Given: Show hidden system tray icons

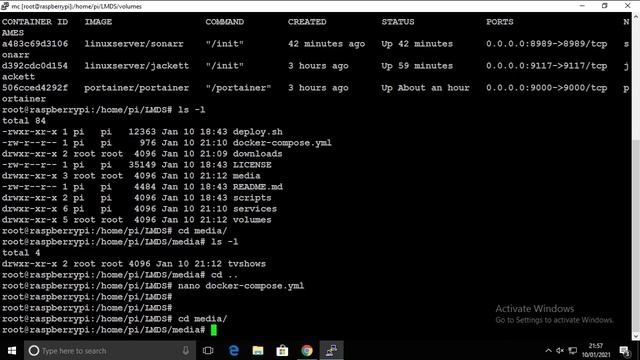Looking at the screenshot, I should coord(548,351).
